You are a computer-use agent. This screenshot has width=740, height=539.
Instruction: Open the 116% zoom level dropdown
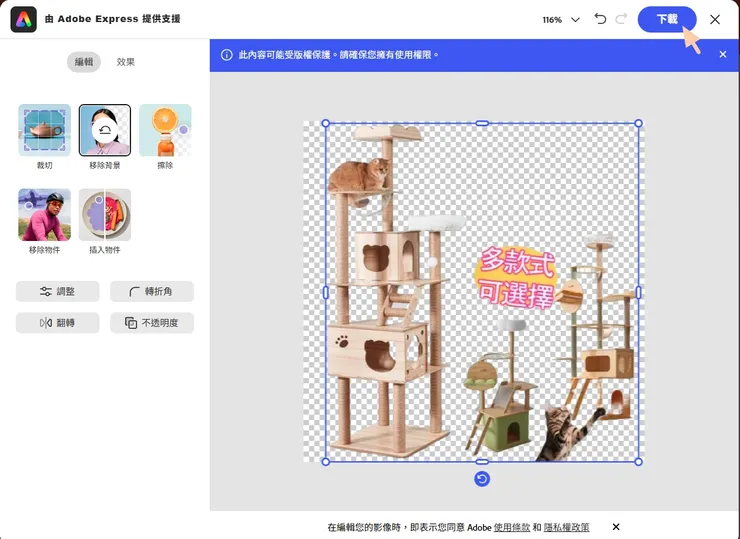(x=560, y=19)
